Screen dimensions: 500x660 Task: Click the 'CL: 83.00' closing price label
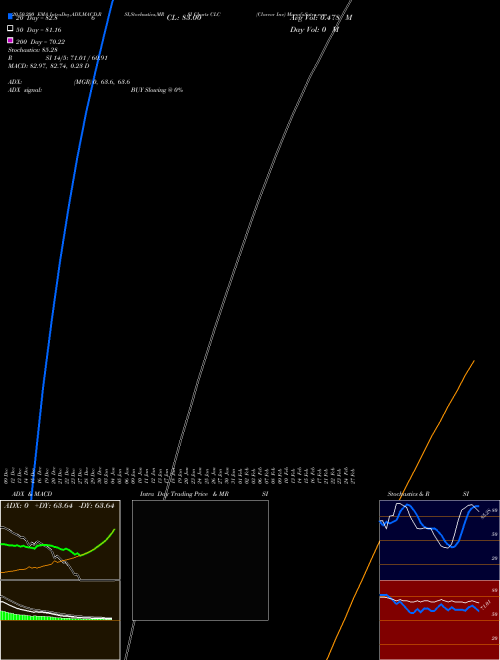click(x=184, y=18)
